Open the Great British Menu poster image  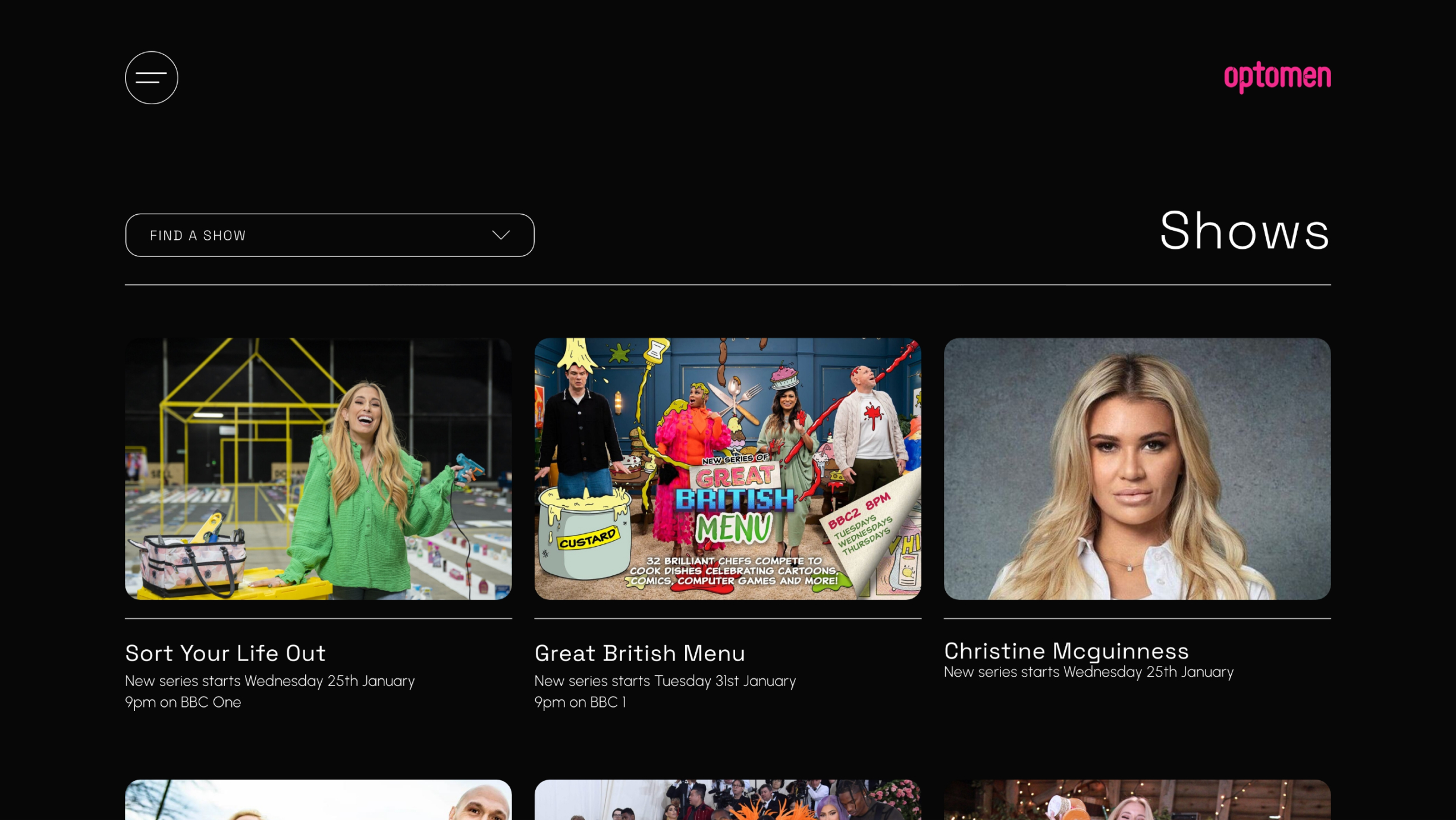tap(727, 468)
